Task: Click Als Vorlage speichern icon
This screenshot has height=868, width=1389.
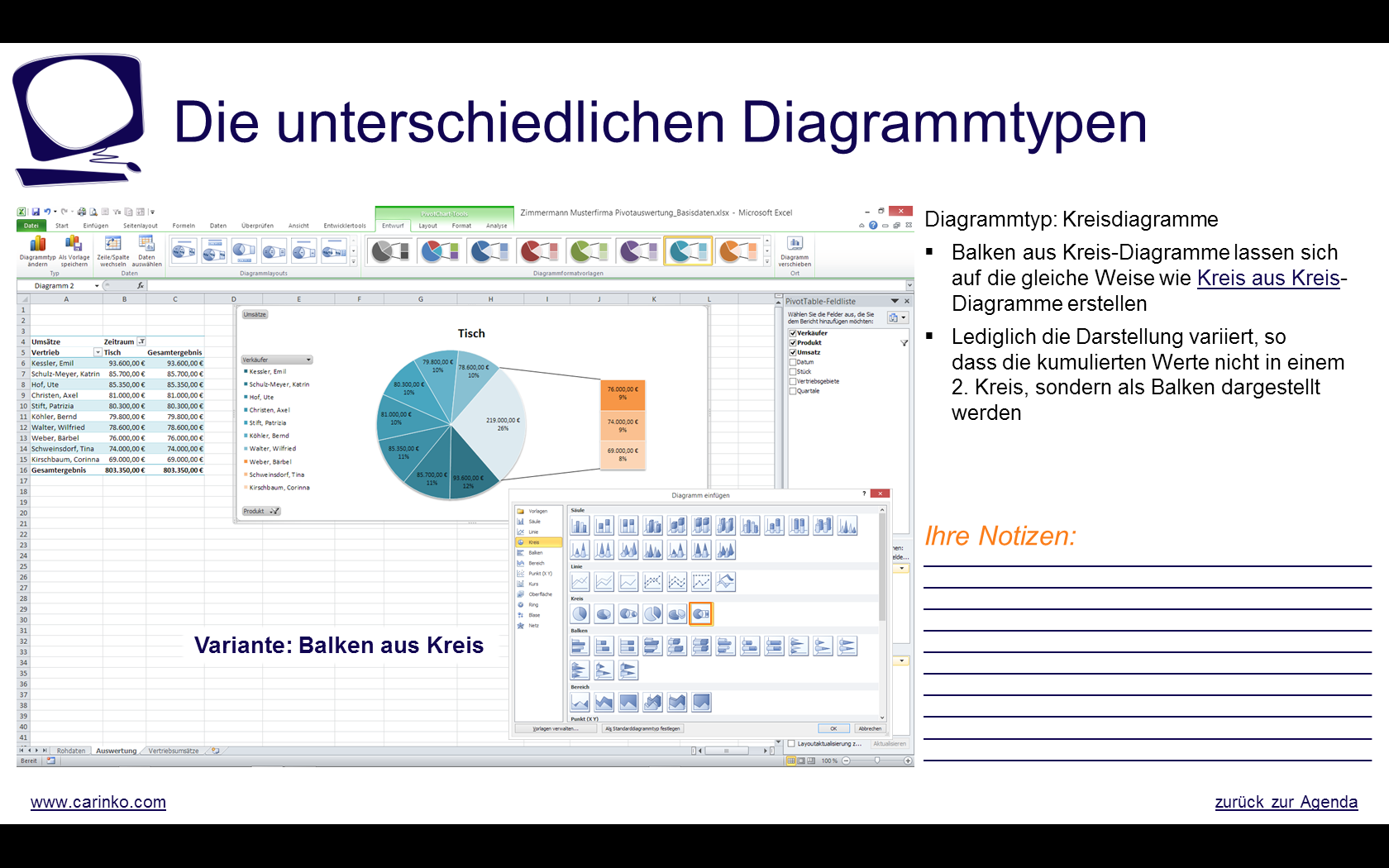Action: pos(74,250)
